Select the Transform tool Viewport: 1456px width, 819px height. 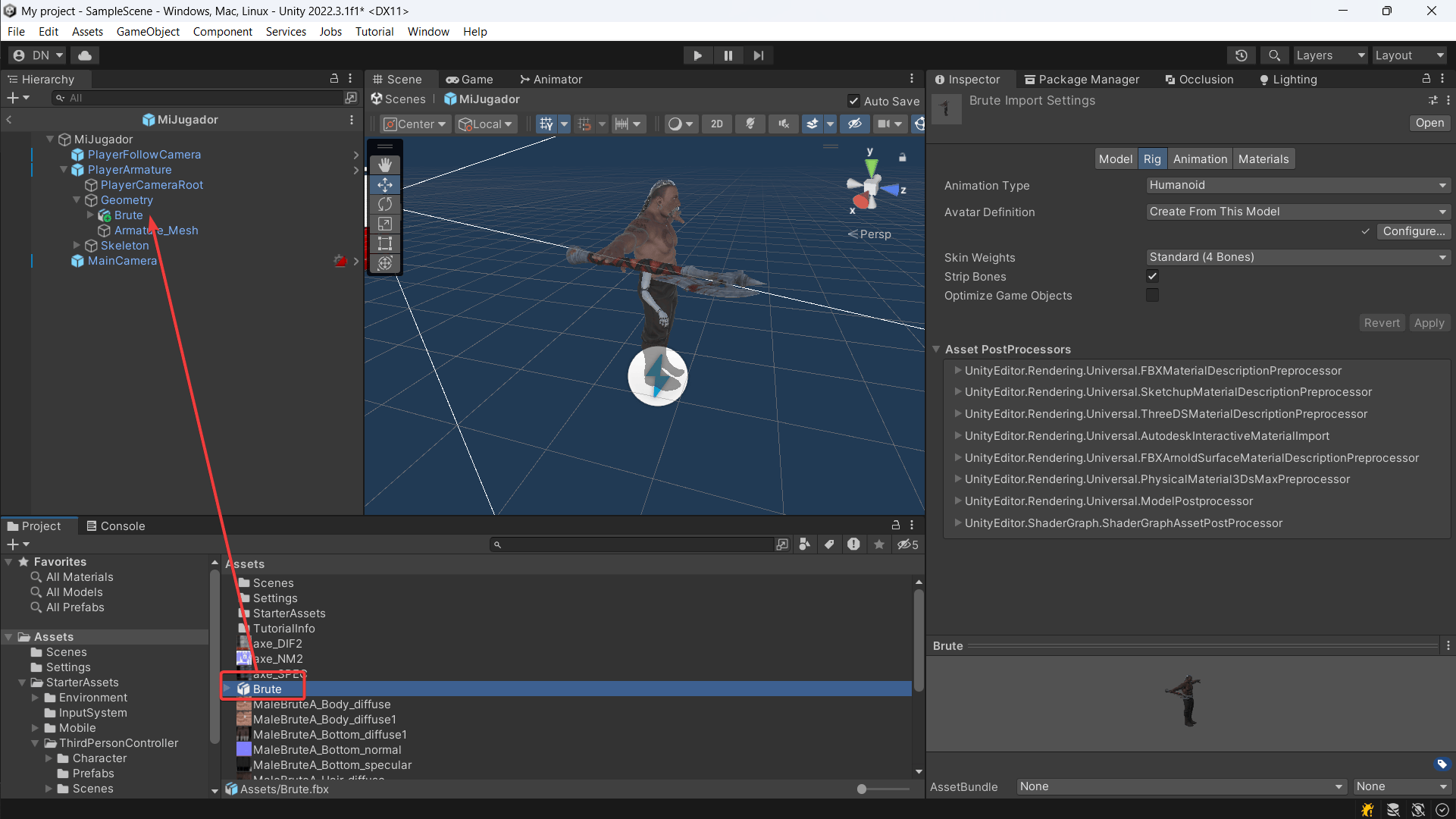385,263
